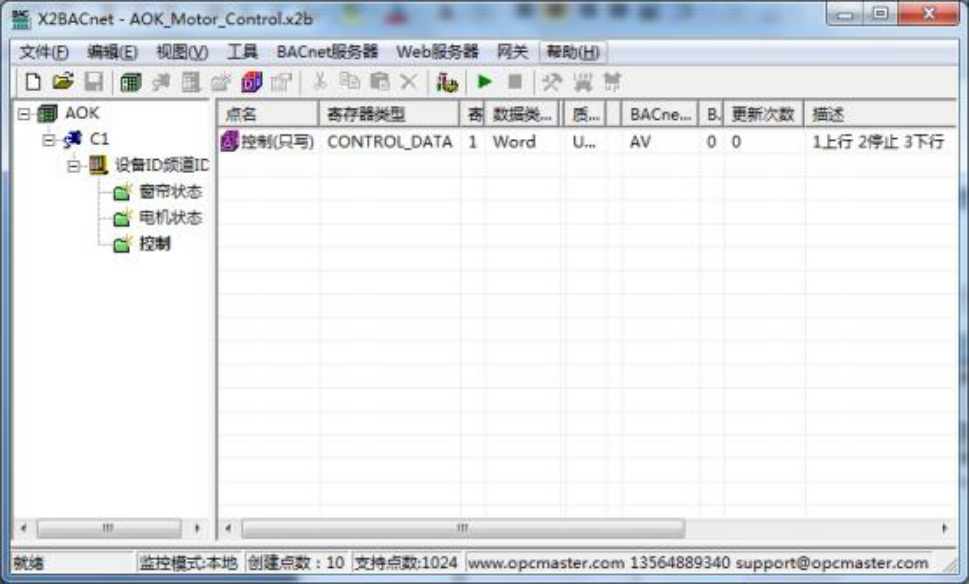
Task: Open the 帮助(H) menu
Action: [x=573, y=52]
